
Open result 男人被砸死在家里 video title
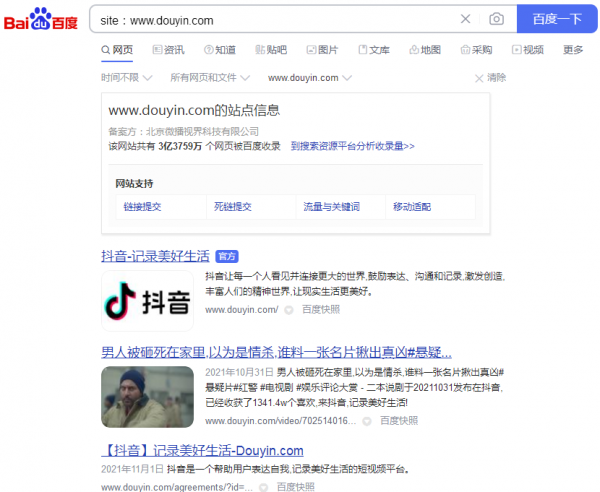click(x=276, y=352)
